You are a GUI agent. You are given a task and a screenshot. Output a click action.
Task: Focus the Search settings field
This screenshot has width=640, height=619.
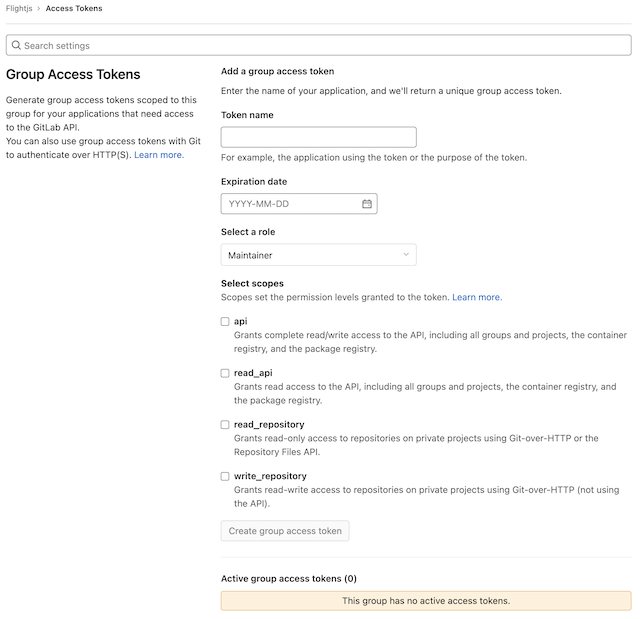click(320, 46)
